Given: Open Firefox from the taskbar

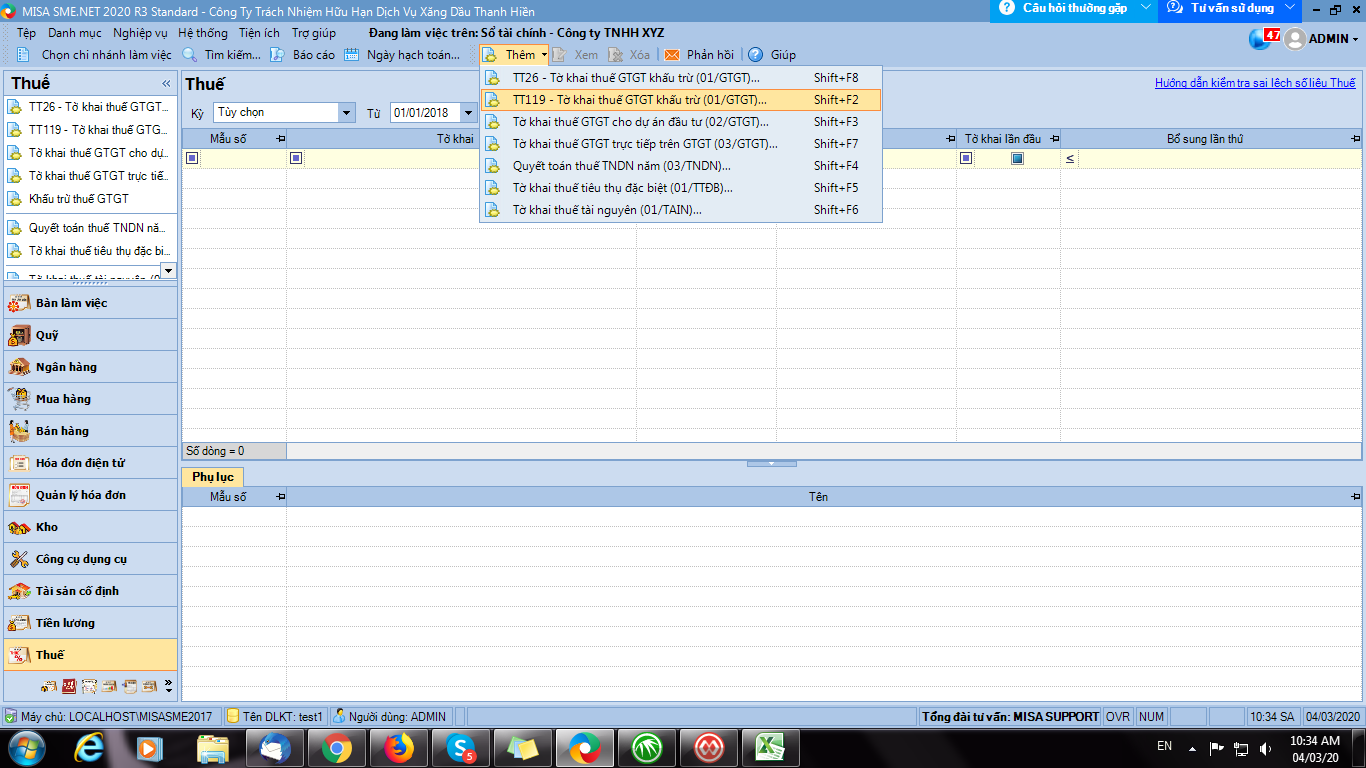Looking at the screenshot, I should [398, 748].
